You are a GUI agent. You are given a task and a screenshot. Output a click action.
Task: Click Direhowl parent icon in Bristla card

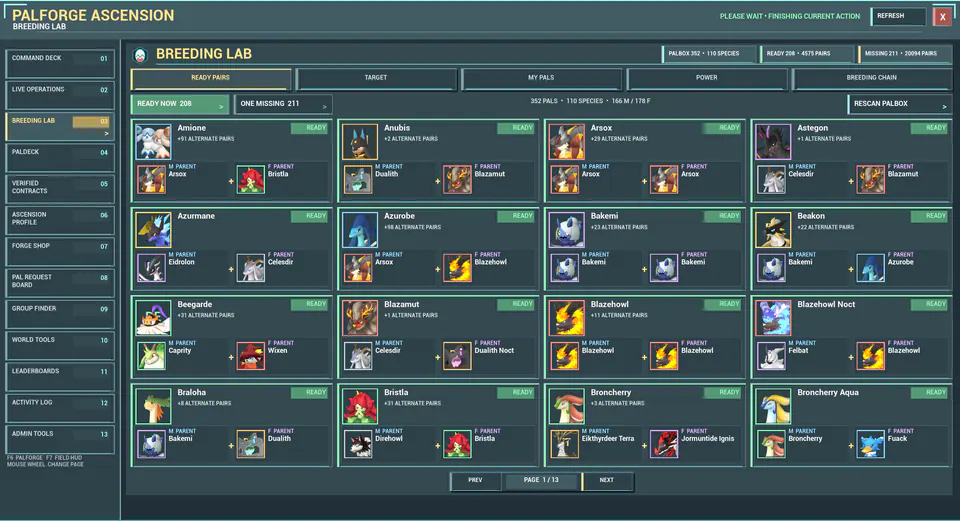pyautogui.click(x=358, y=444)
